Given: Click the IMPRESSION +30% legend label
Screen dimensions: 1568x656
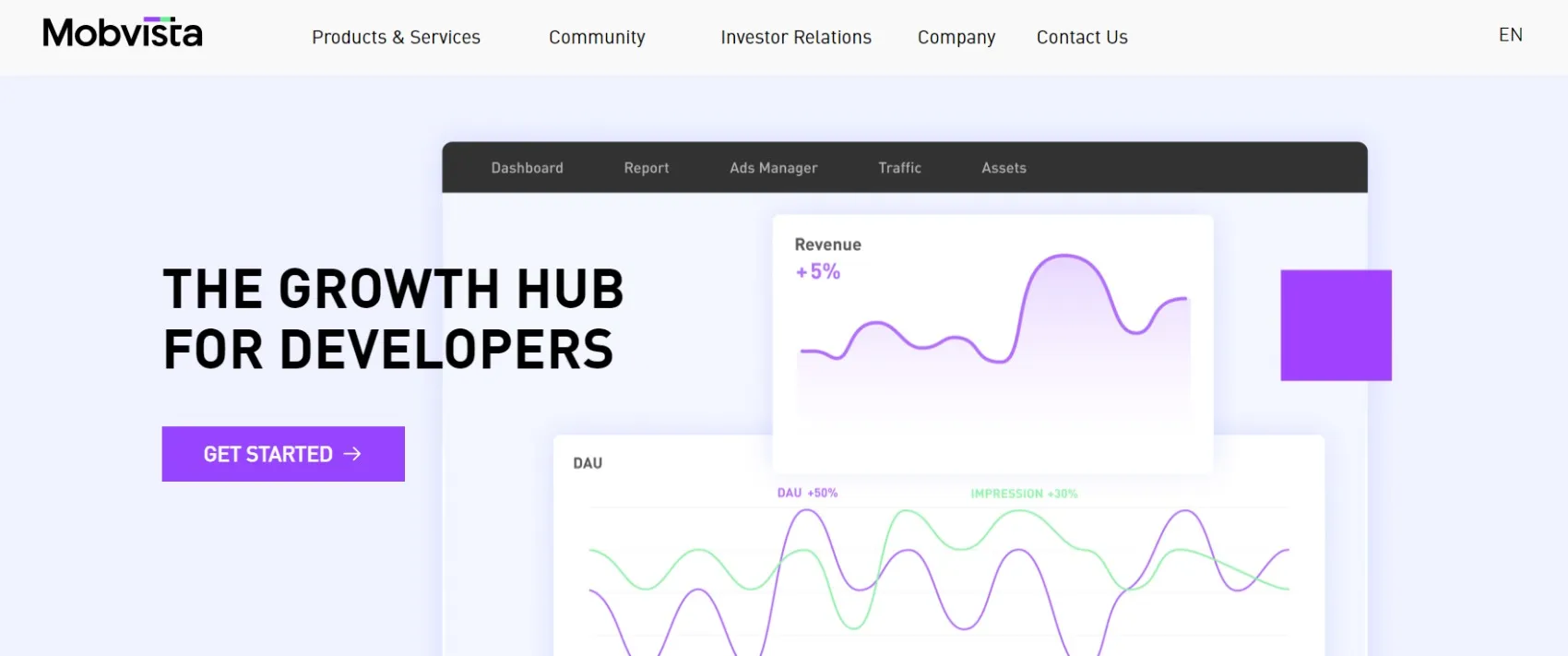Looking at the screenshot, I should pyautogui.click(x=1023, y=494).
